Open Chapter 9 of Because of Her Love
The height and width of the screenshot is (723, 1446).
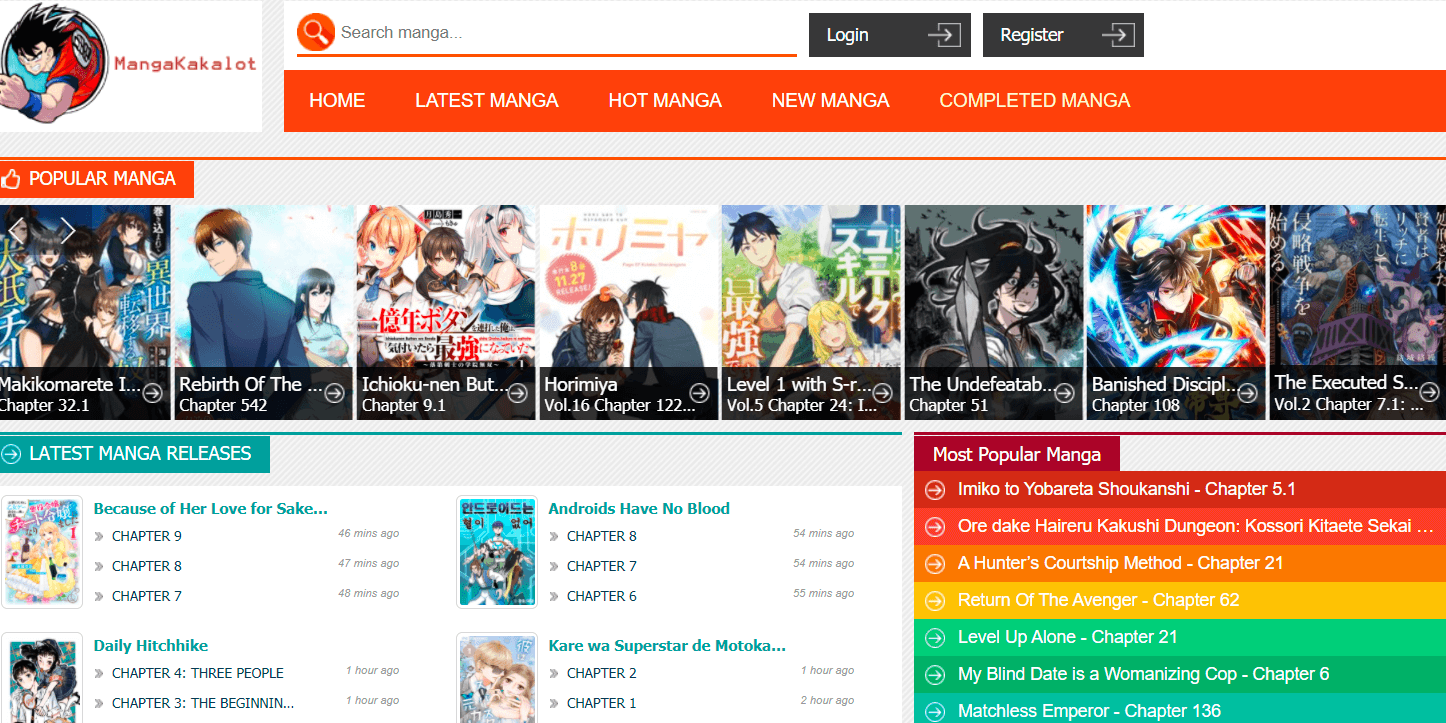coord(147,536)
